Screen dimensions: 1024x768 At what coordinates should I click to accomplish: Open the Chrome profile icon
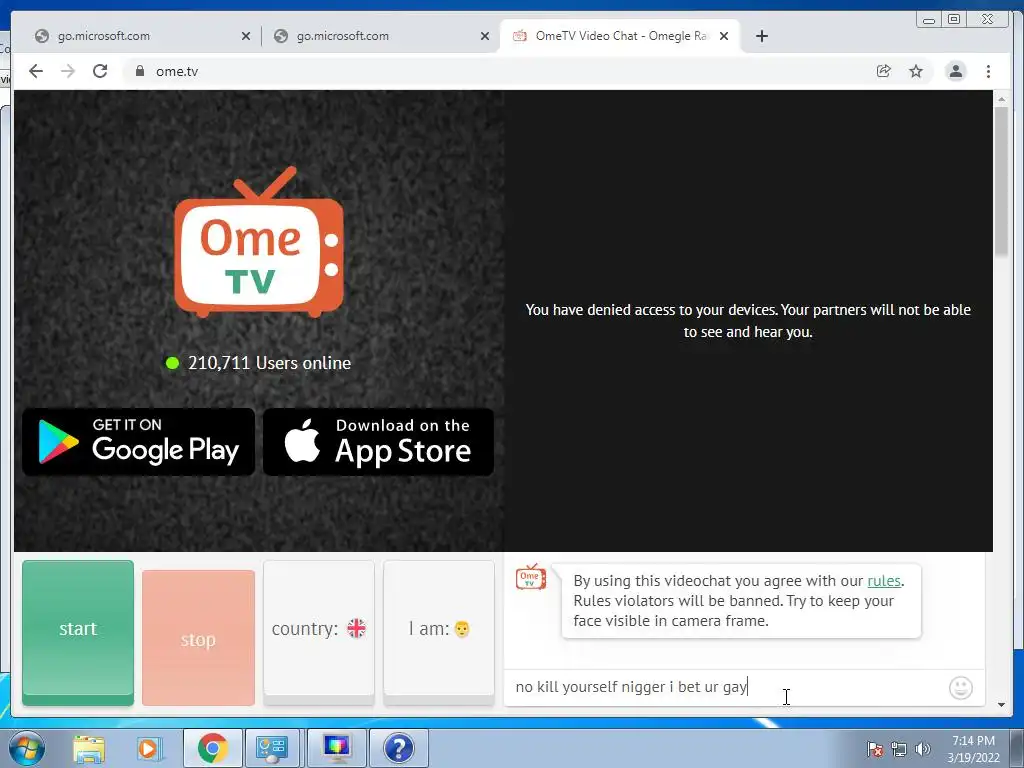[x=955, y=71]
